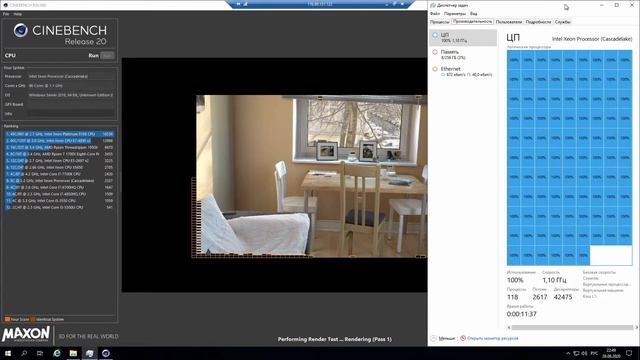Open Task View on taskbar
The height and width of the screenshot is (360, 640).
click(x=40, y=353)
